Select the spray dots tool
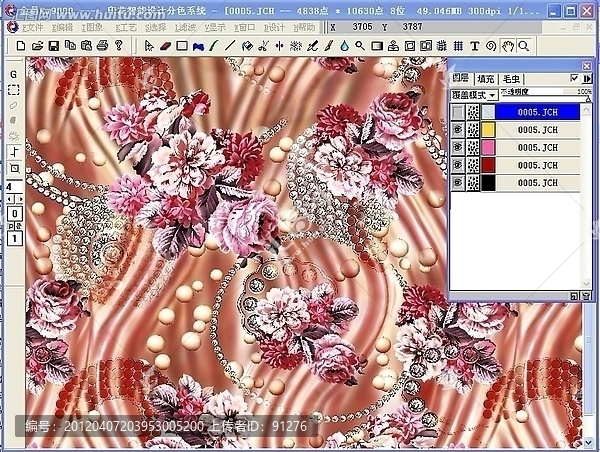The image size is (600, 452). coord(296,46)
